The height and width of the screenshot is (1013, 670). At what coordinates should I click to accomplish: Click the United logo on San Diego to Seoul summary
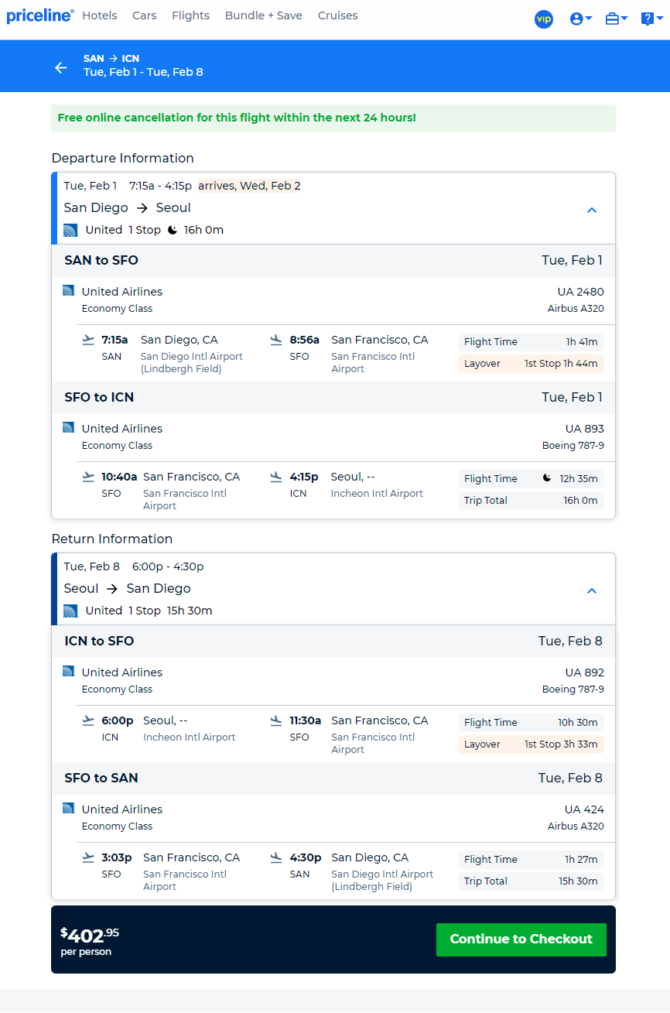[x=70, y=230]
